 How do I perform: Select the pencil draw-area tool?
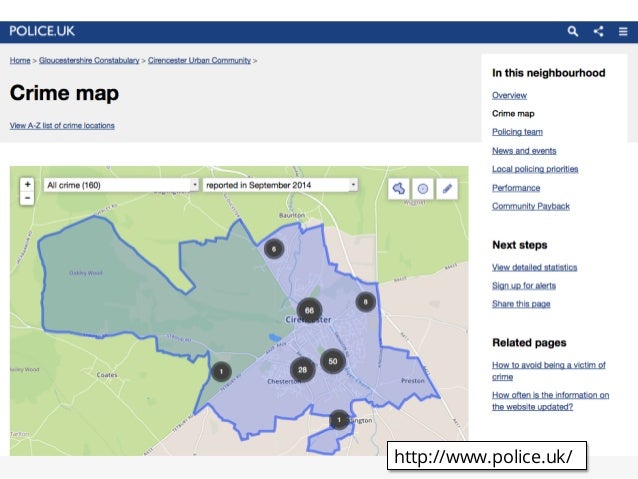click(447, 188)
